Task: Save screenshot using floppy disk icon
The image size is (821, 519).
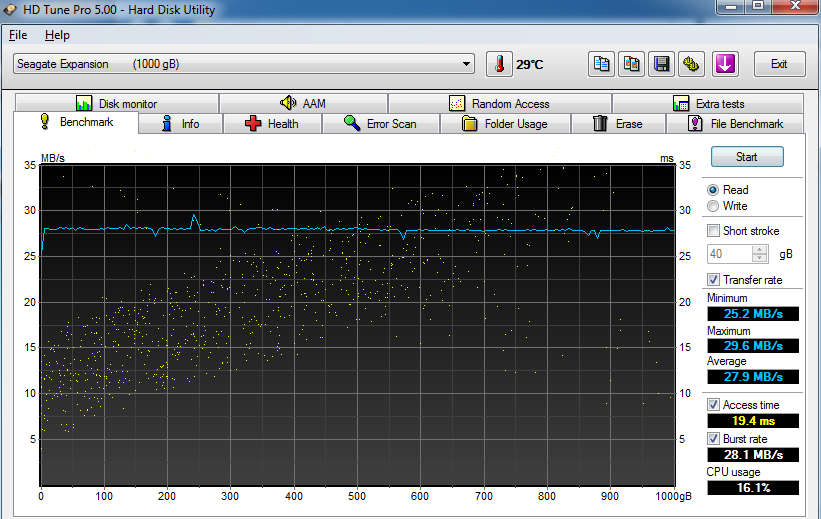Action: pos(661,64)
